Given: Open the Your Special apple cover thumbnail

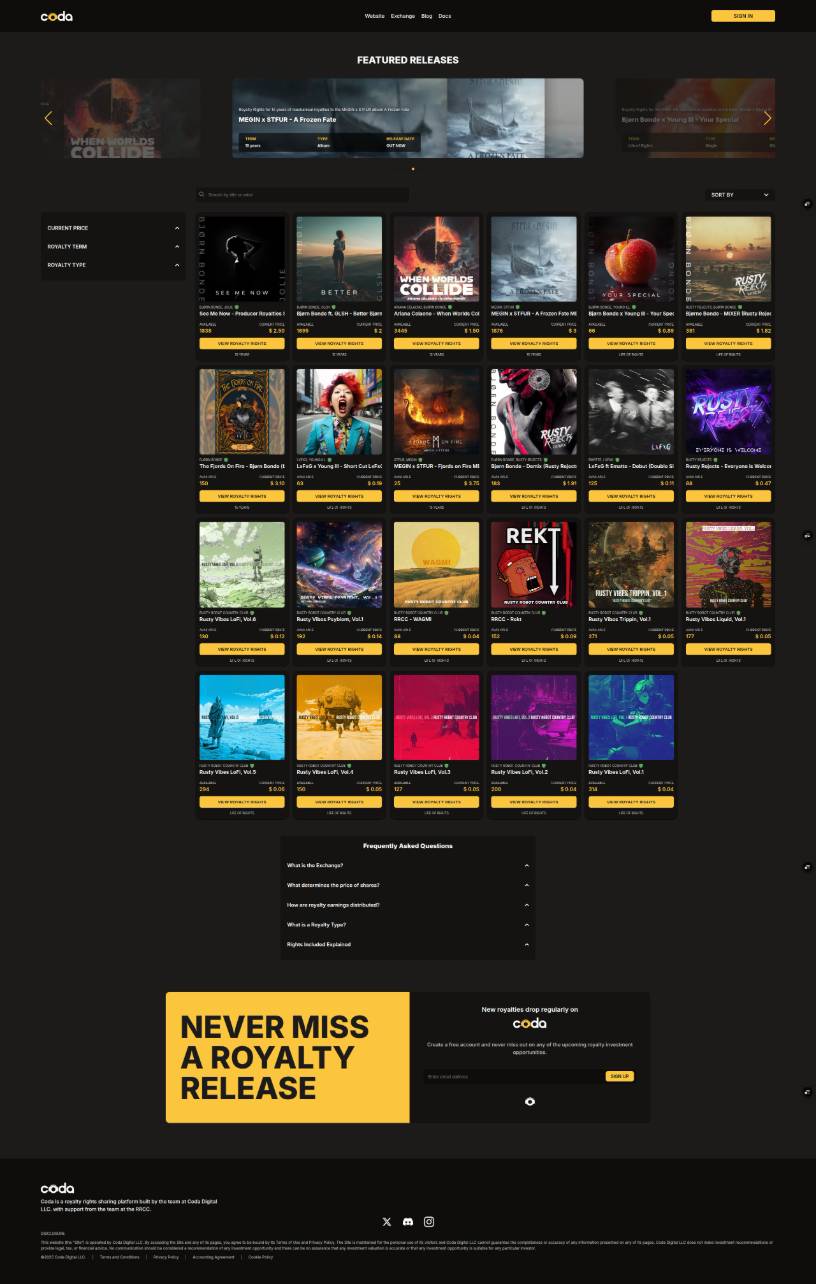Looking at the screenshot, I should tap(631, 259).
